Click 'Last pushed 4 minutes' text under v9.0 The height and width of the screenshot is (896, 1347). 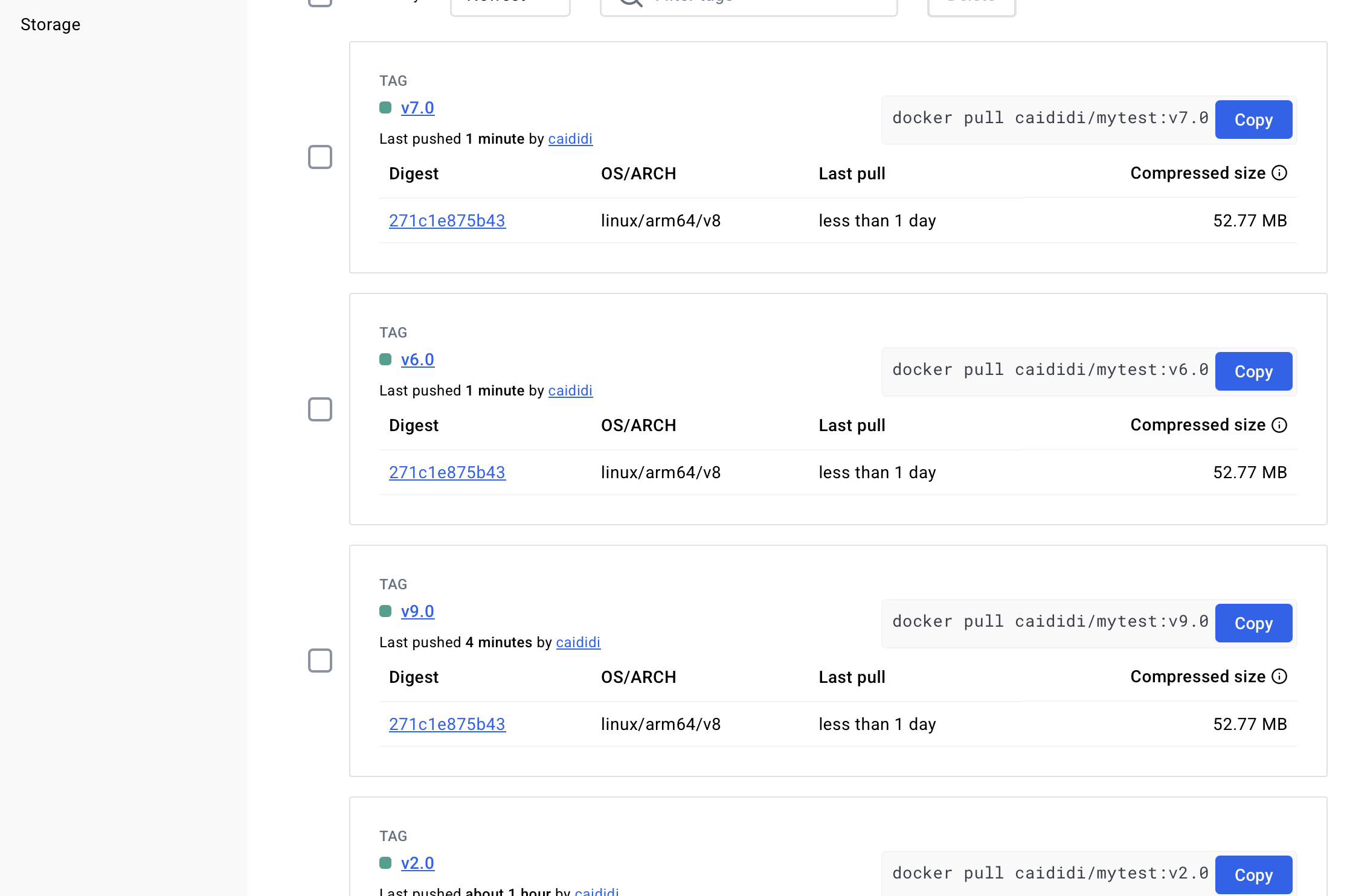pyautogui.click(x=455, y=642)
